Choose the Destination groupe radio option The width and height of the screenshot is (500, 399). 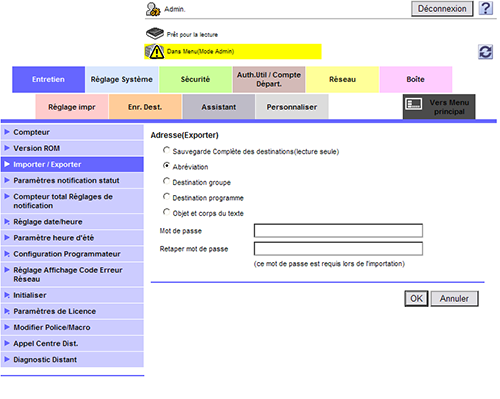(x=166, y=181)
